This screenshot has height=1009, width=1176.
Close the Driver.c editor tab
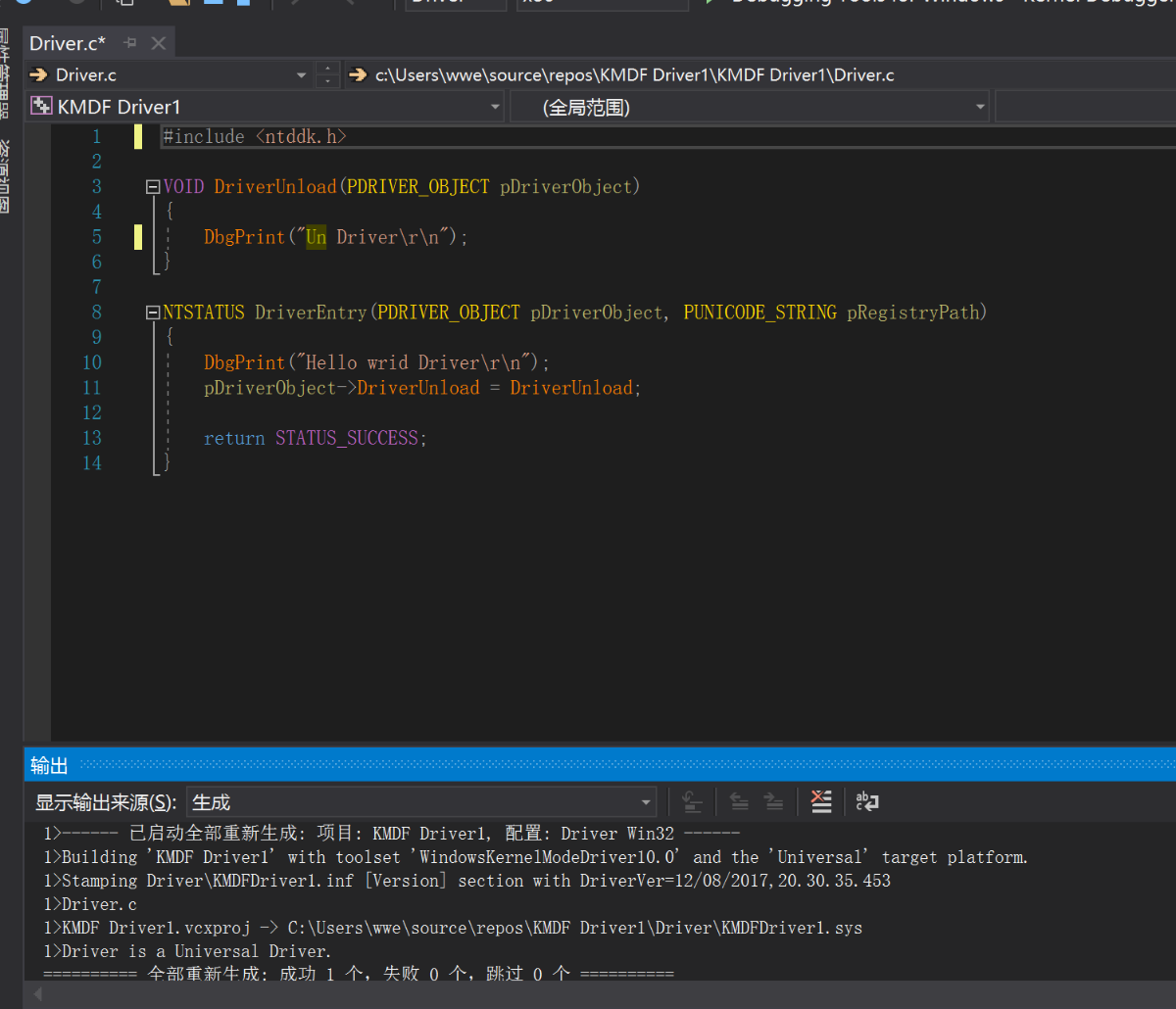(x=159, y=43)
